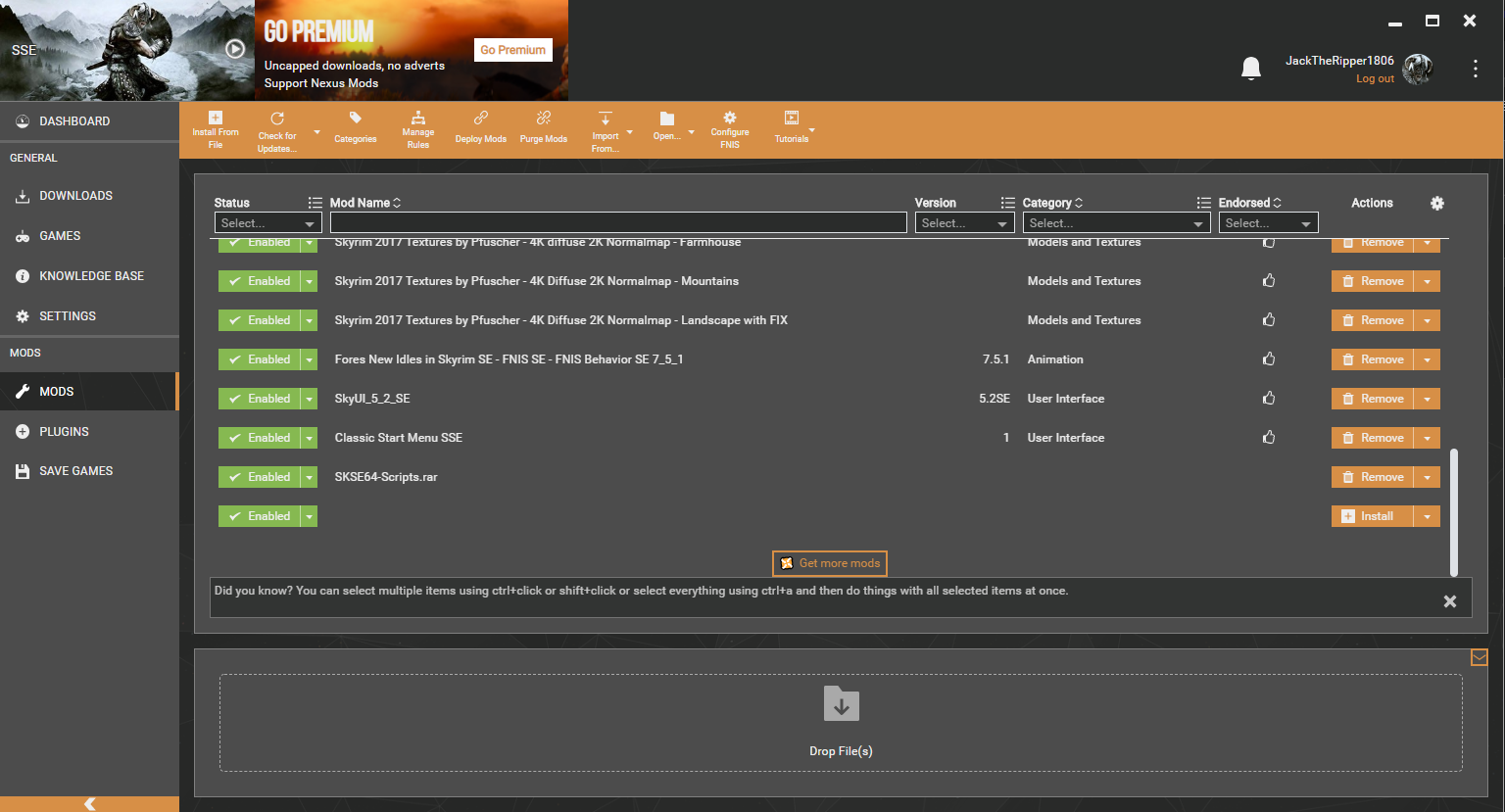Dismiss the 'Did you know' tip
Image resolution: width=1505 pixels, height=812 pixels.
(x=1450, y=601)
